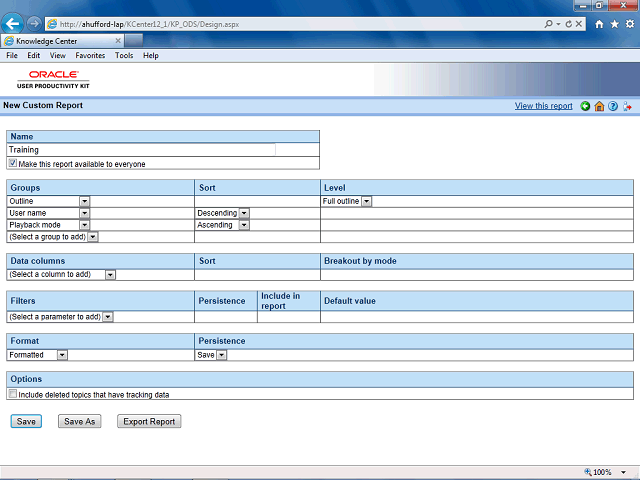Click the Save button
Viewport: 640px width, 480px height.
[26, 421]
